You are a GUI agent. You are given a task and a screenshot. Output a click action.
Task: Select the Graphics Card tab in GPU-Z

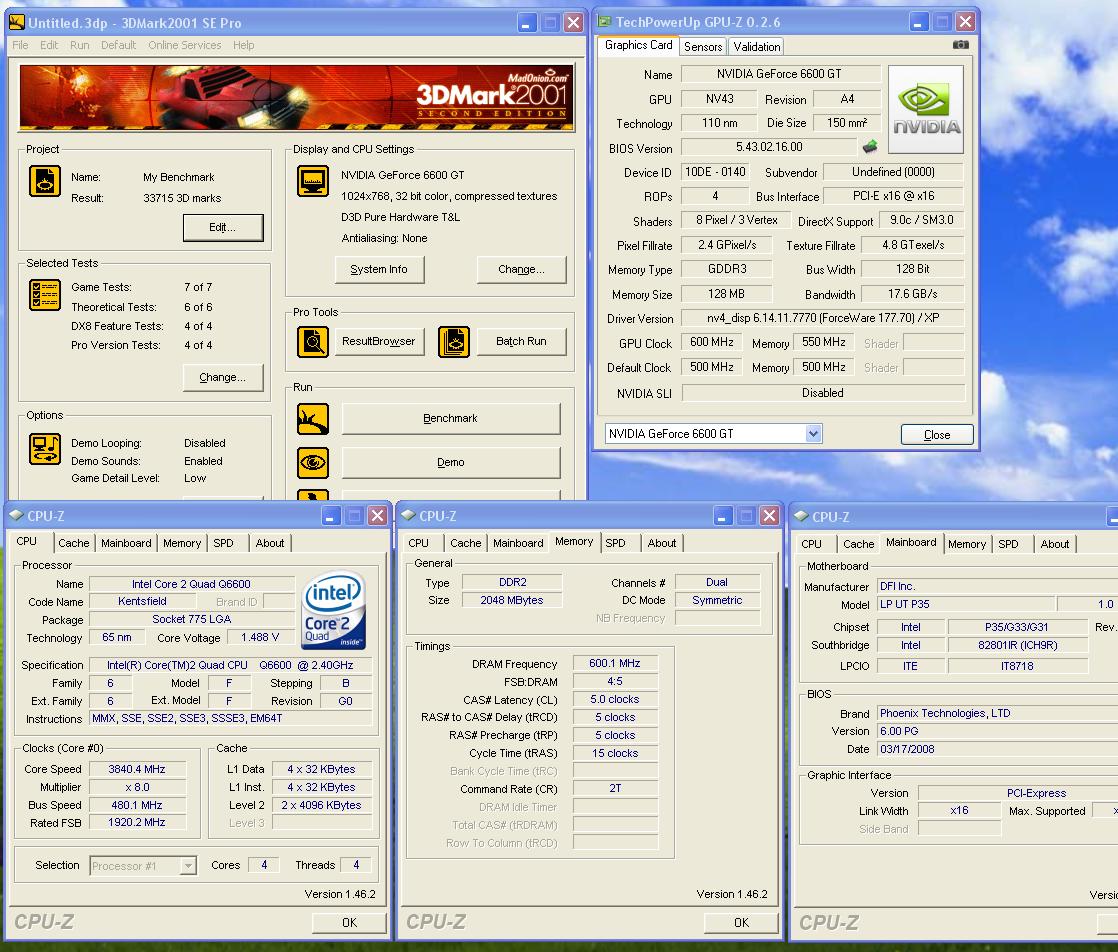[x=638, y=45]
